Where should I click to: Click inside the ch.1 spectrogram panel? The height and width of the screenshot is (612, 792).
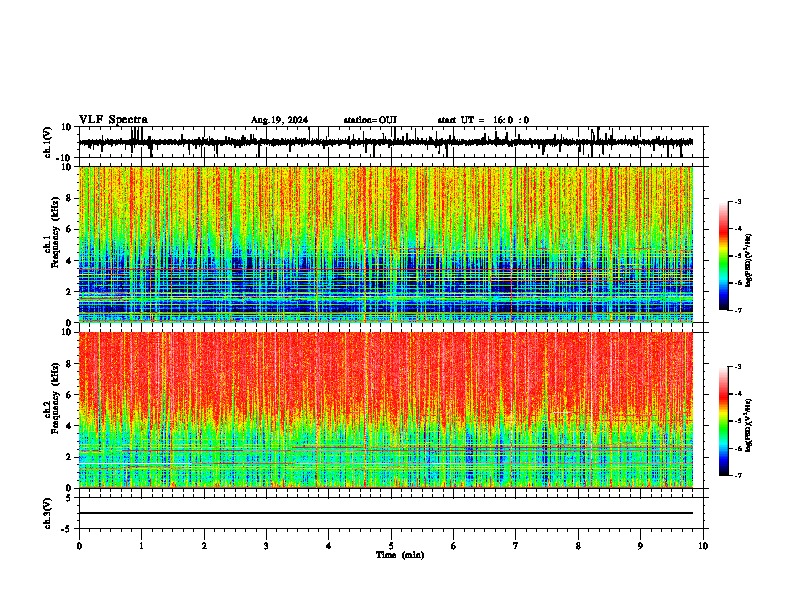(x=386, y=244)
